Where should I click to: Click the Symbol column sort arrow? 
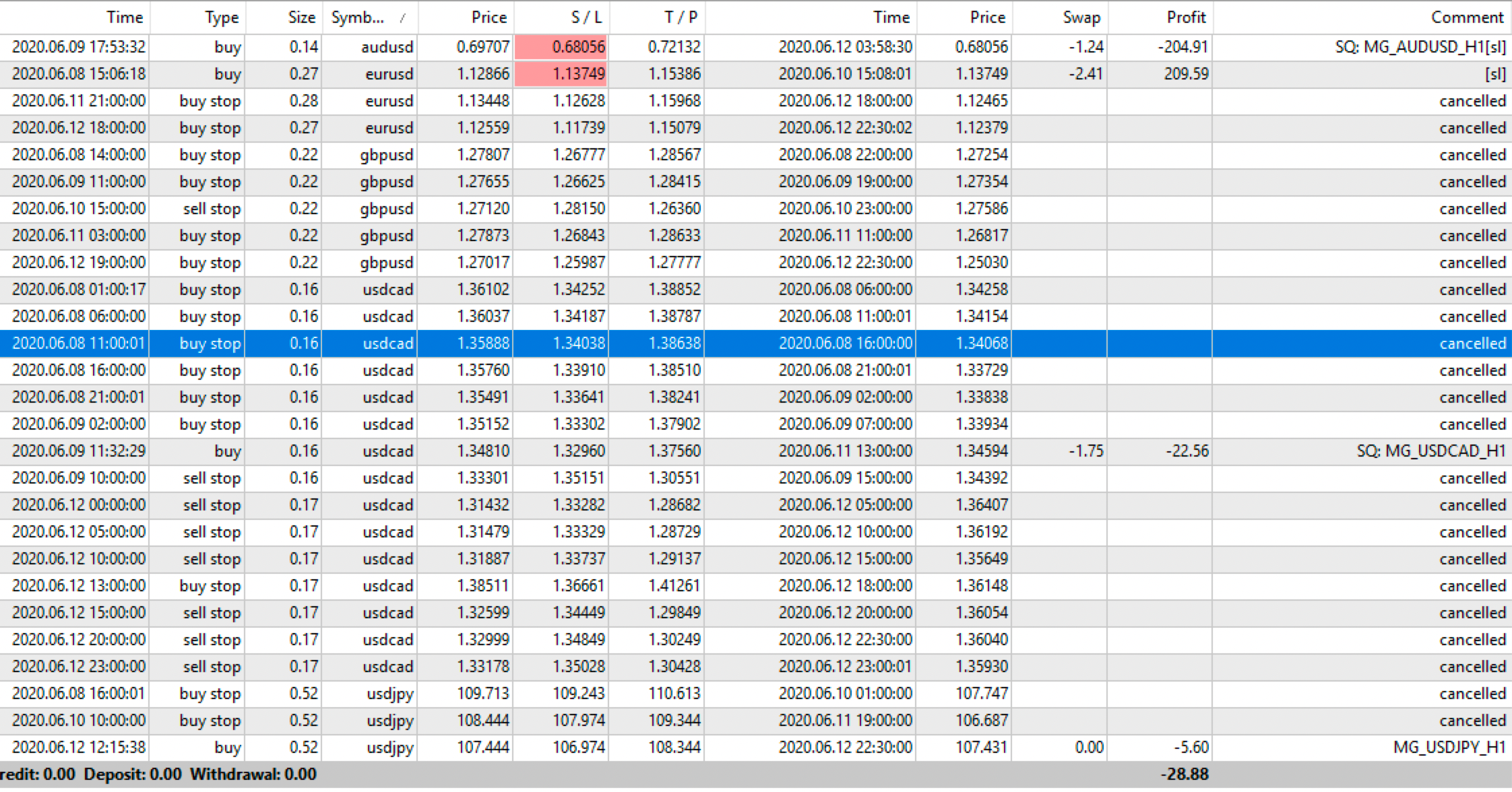[402, 18]
